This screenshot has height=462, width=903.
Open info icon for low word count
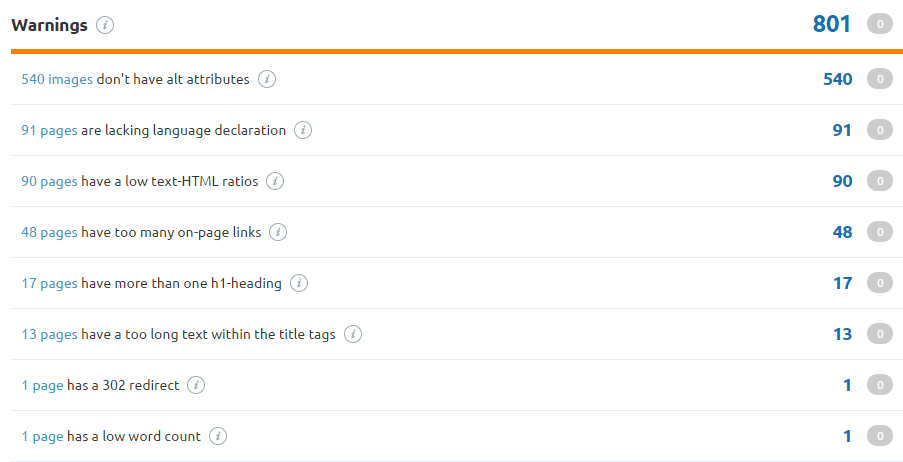click(x=218, y=436)
